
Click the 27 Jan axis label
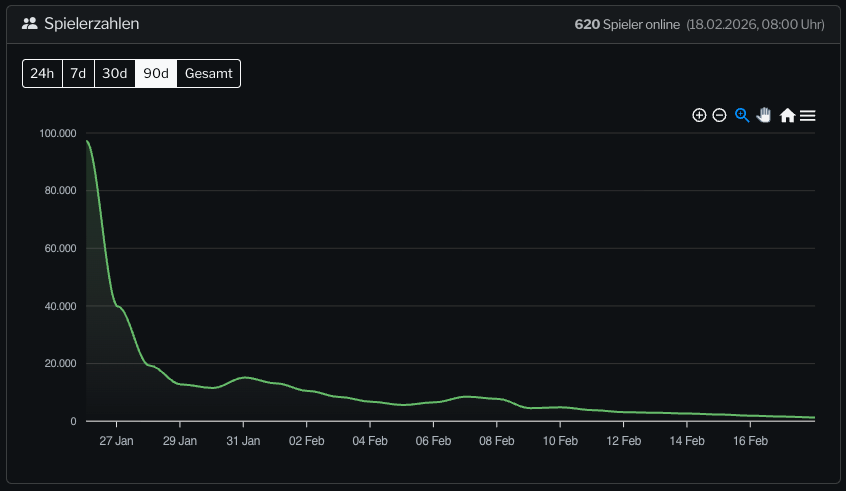[117, 440]
